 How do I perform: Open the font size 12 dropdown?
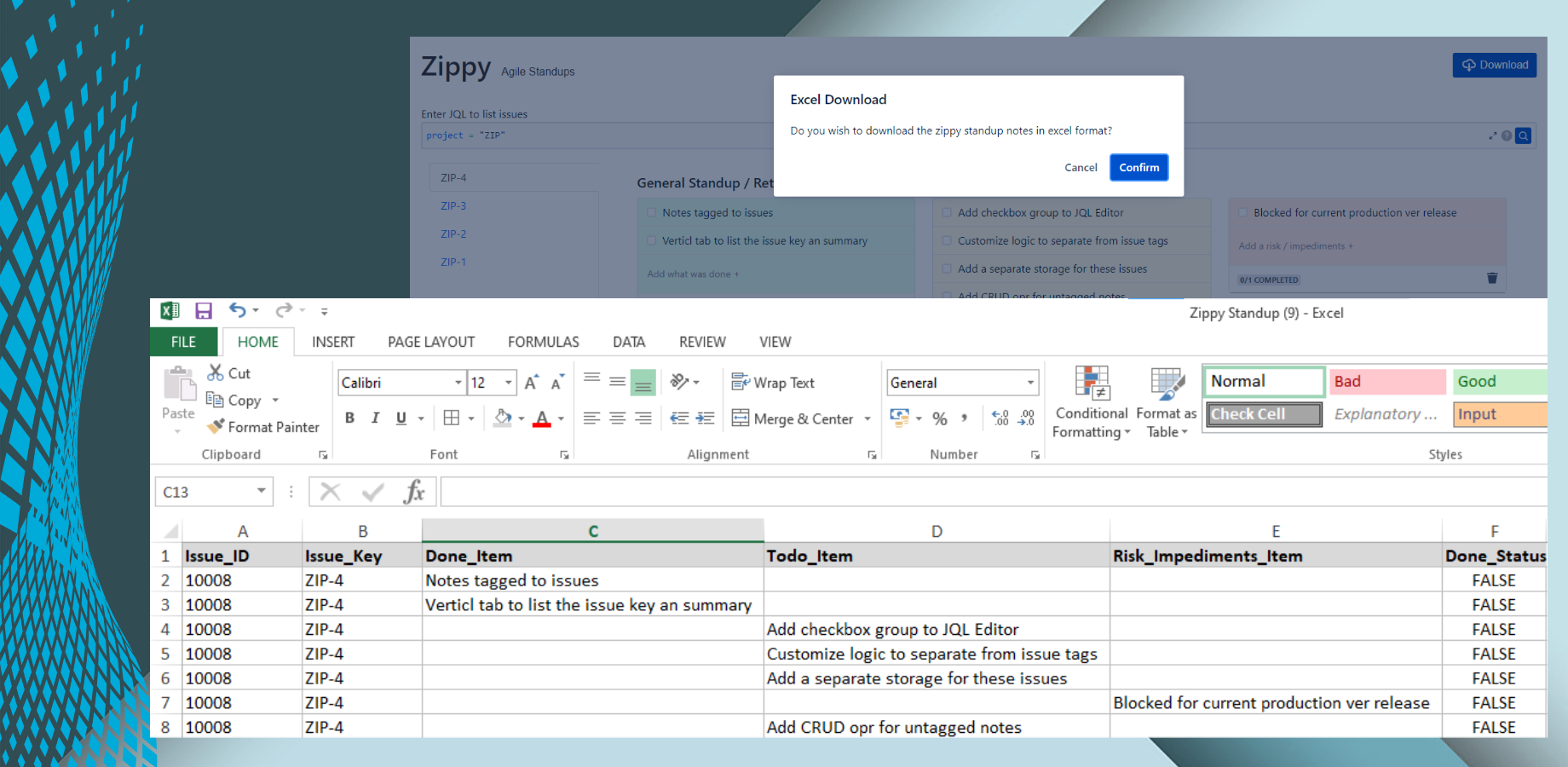click(509, 383)
